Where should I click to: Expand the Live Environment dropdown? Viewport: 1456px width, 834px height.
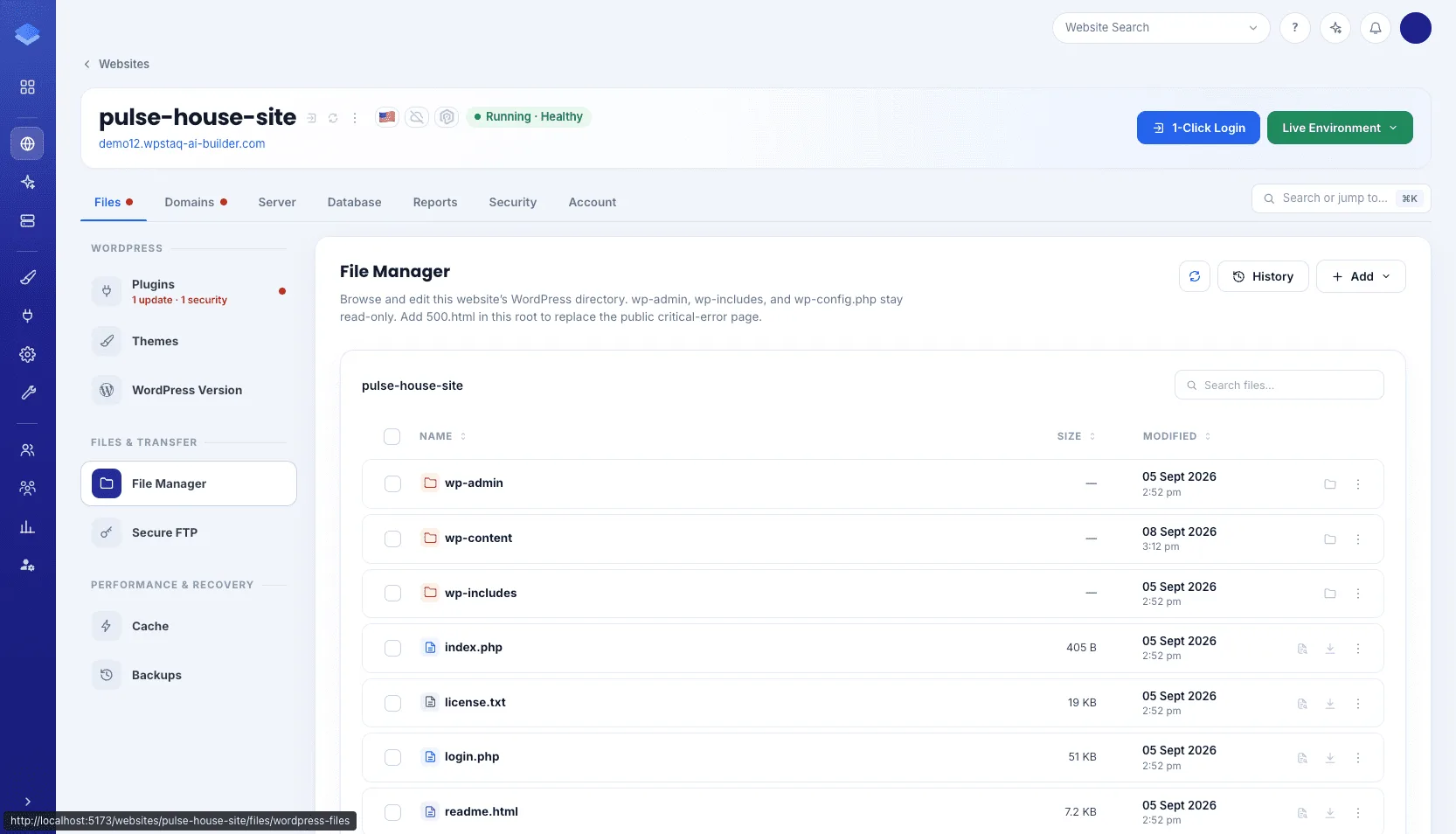coord(1340,128)
